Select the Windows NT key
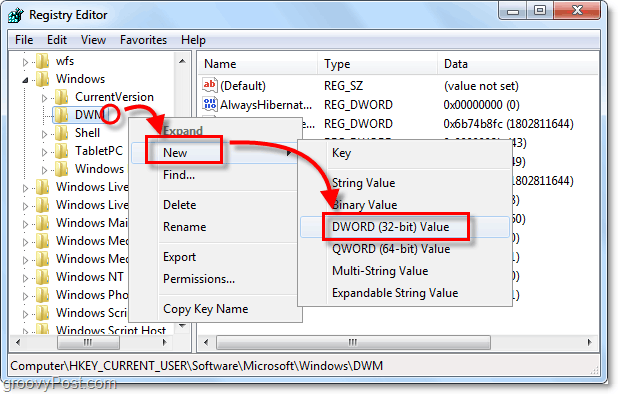The image size is (618, 394). [x=89, y=277]
